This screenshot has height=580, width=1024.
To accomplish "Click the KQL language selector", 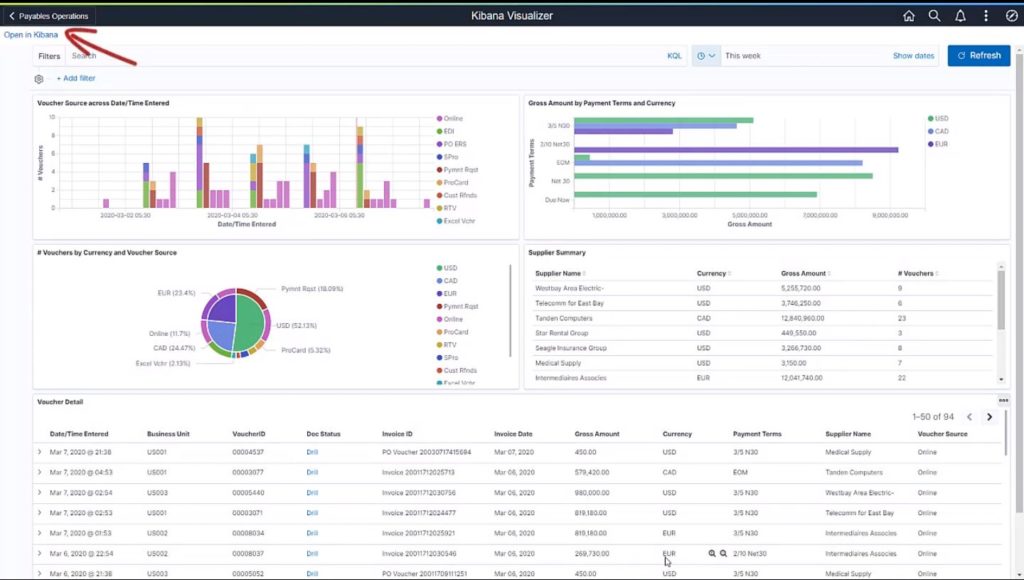I will [675, 55].
